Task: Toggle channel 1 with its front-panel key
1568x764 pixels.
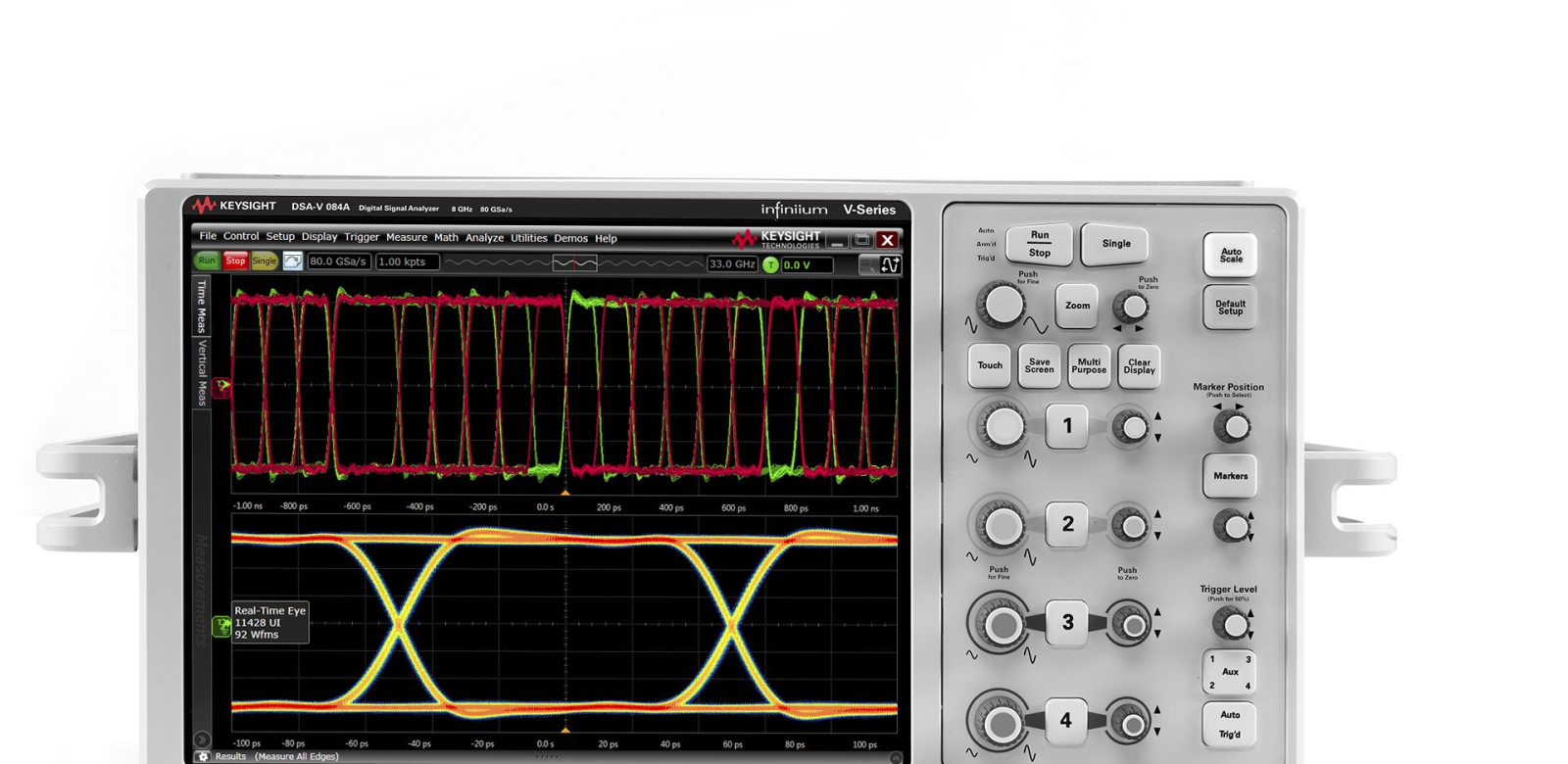Action: pyautogui.click(x=1067, y=426)
